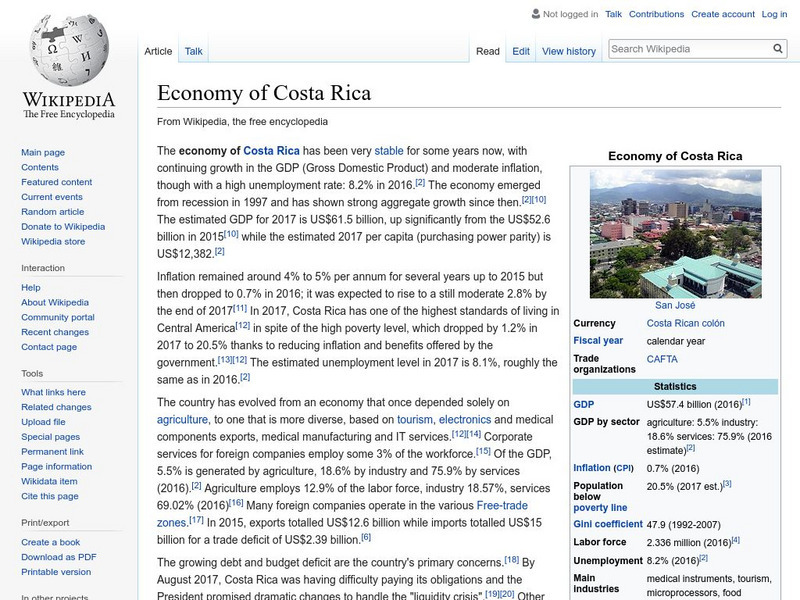The width and height of the screenshot is (800, 600).
Task: Open the View history tab
Action: point(569,51)
